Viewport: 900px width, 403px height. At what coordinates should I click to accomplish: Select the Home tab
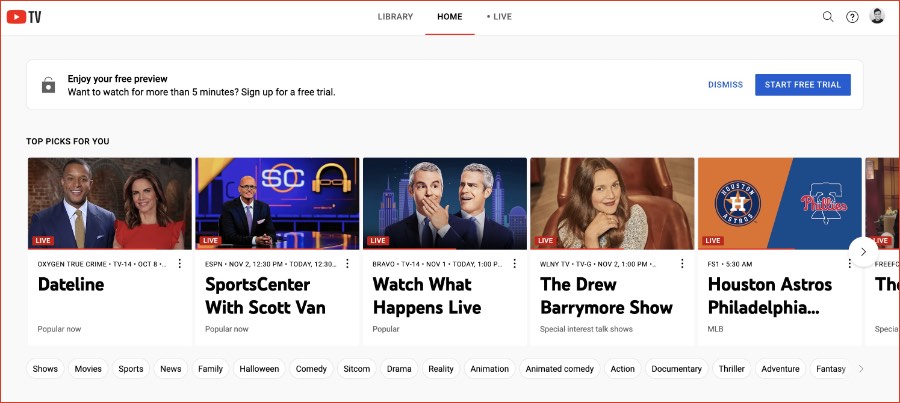coord(449,17)
